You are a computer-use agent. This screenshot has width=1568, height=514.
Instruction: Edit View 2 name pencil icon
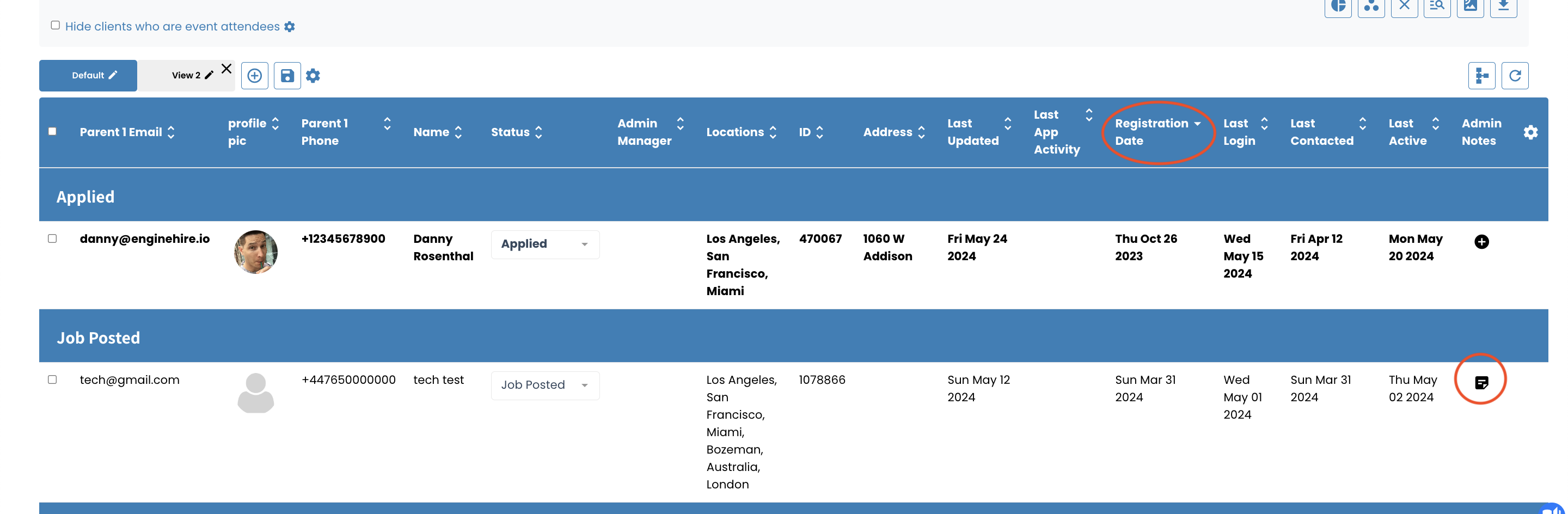(209, 75)
